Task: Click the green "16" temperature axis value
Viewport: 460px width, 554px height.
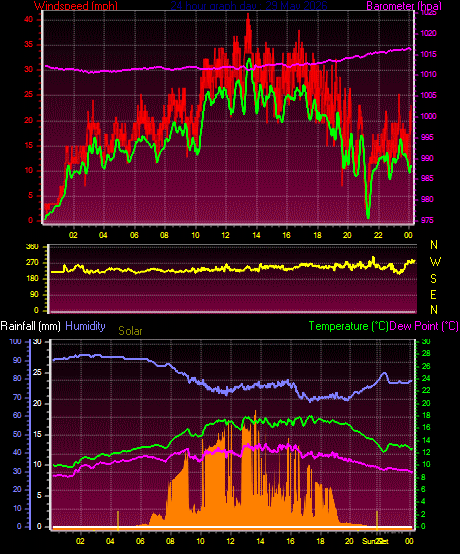Action: coord(426,428)
